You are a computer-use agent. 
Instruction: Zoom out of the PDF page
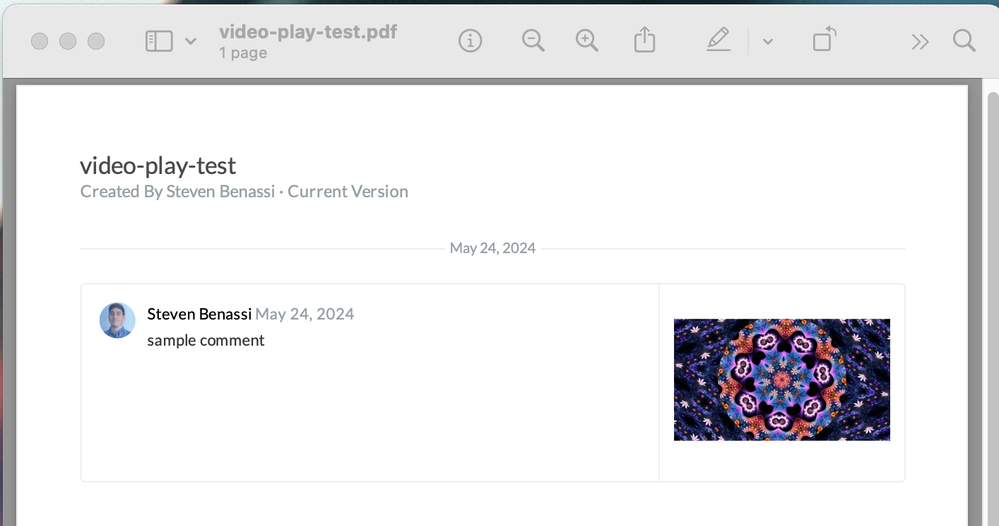tap(533, 41)
